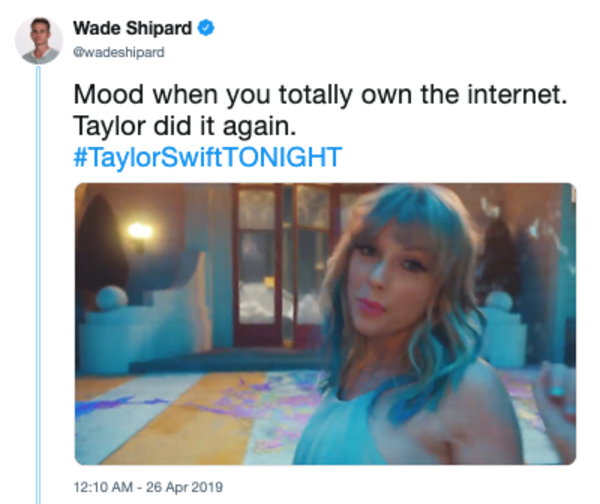
Task: Click the turquoise ring on the hand
Action: pyautogui.click(x=556, y=391)
